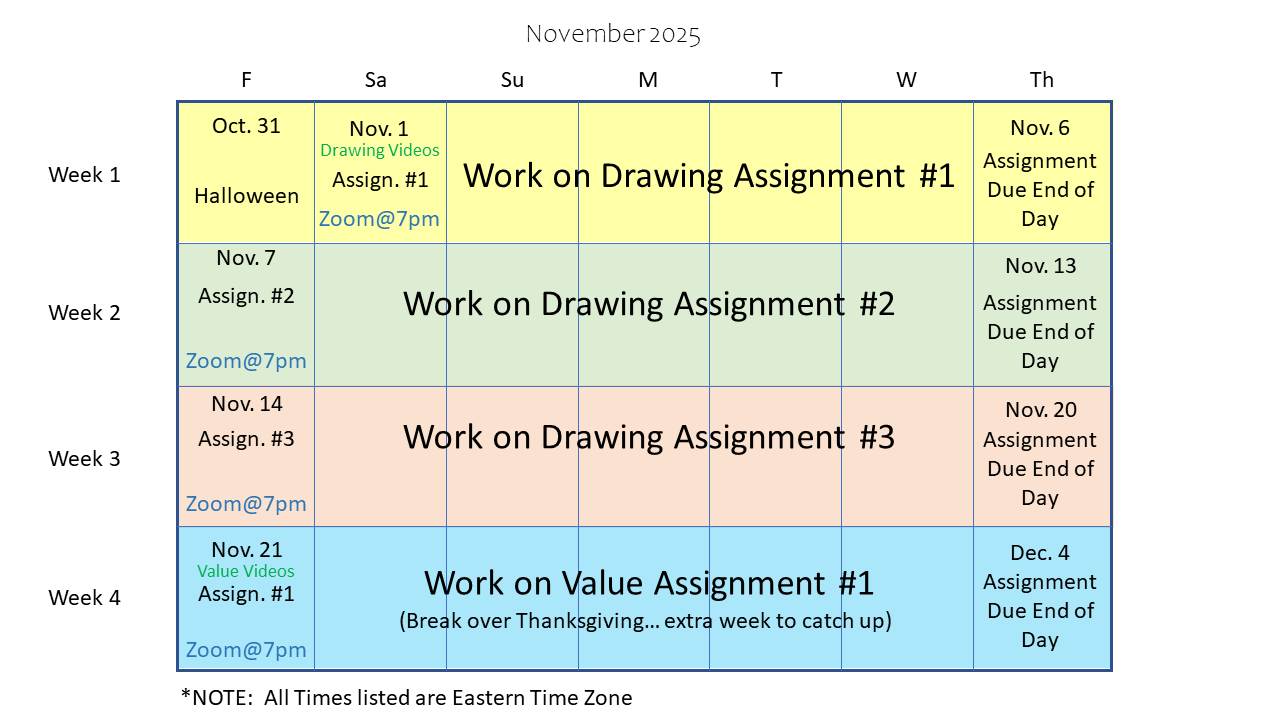Click the Work on Value Assignment #1 heading

(648, 583)
